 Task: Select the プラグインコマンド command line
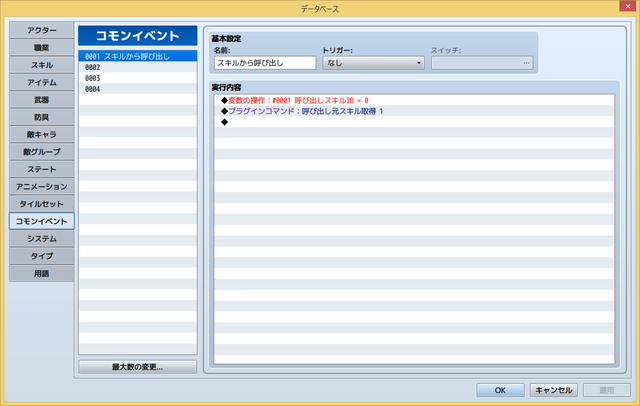pyautogui.click(x=414, y=111)
